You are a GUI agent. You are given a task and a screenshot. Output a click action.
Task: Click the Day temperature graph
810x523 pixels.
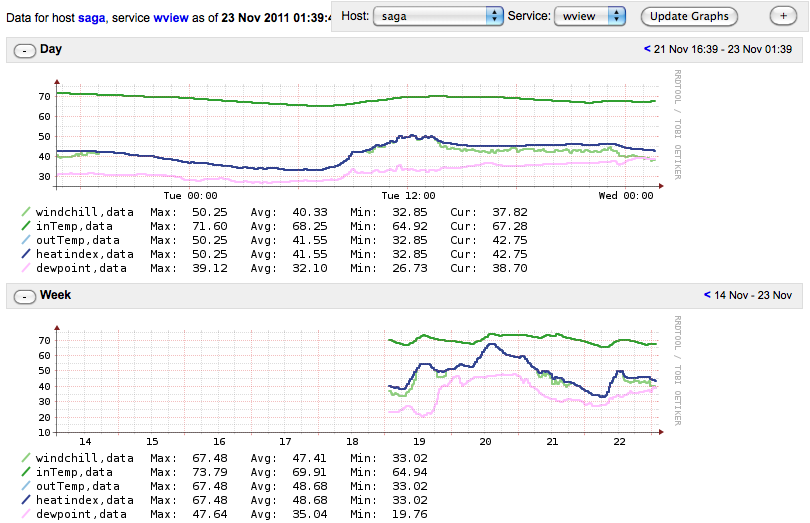coord(356,135)
